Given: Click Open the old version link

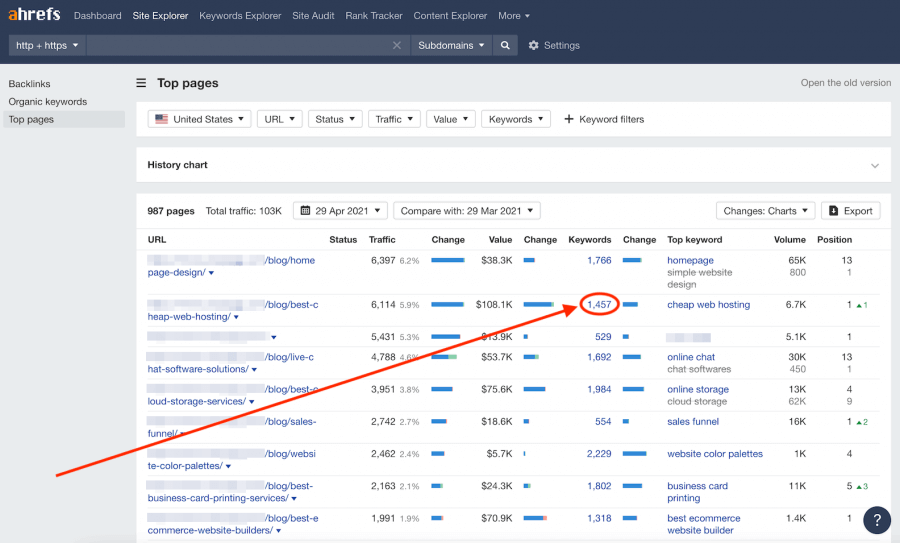Looking at the screenshot, I should (845, 83).
